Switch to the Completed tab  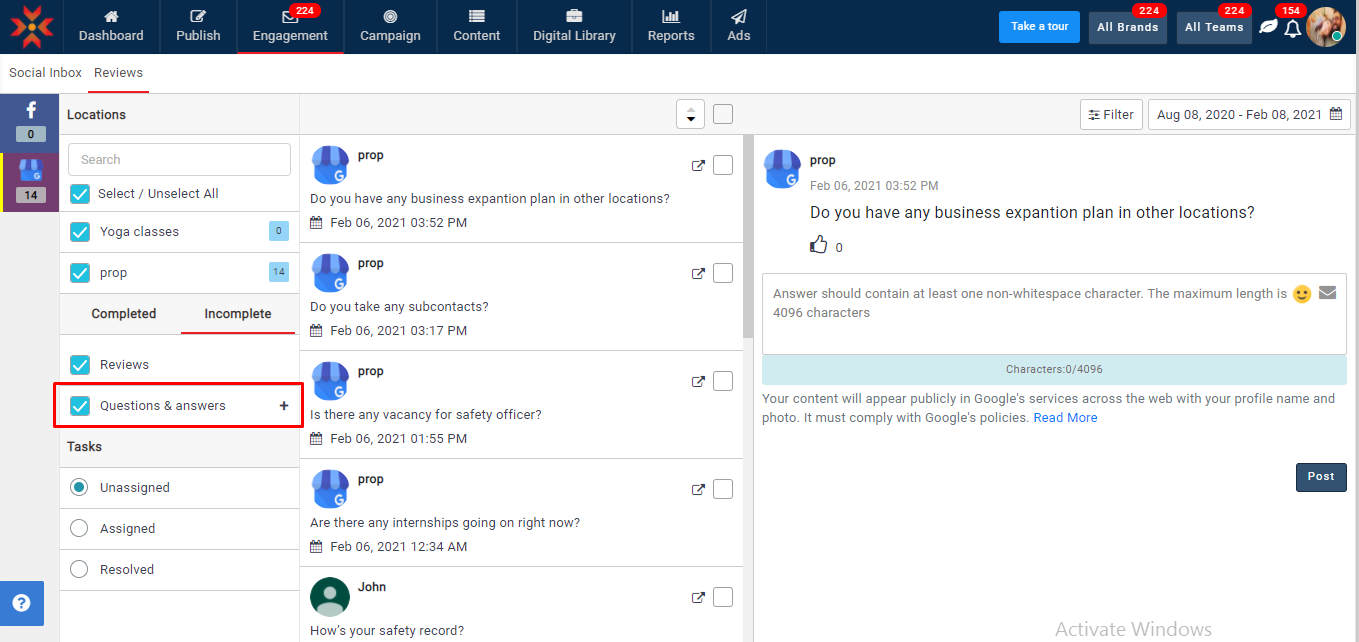[124, 314]
